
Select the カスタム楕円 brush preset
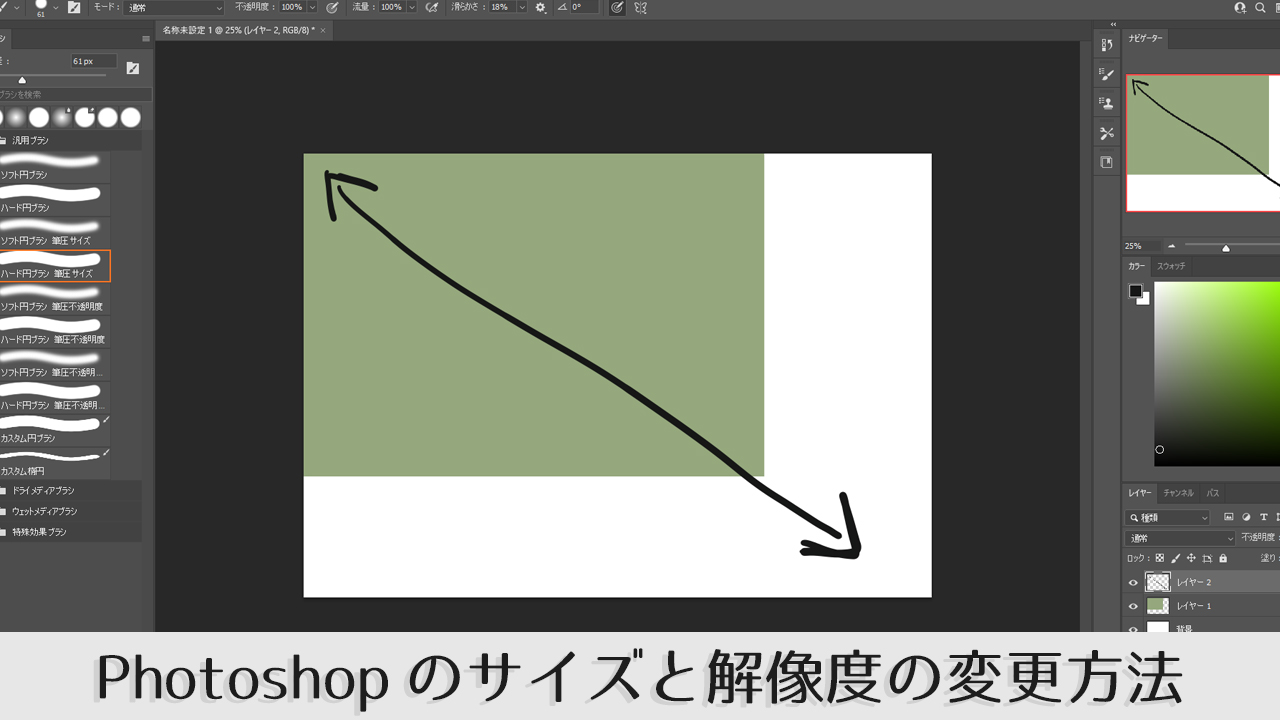pyautogui.click(x=55, y=463)
